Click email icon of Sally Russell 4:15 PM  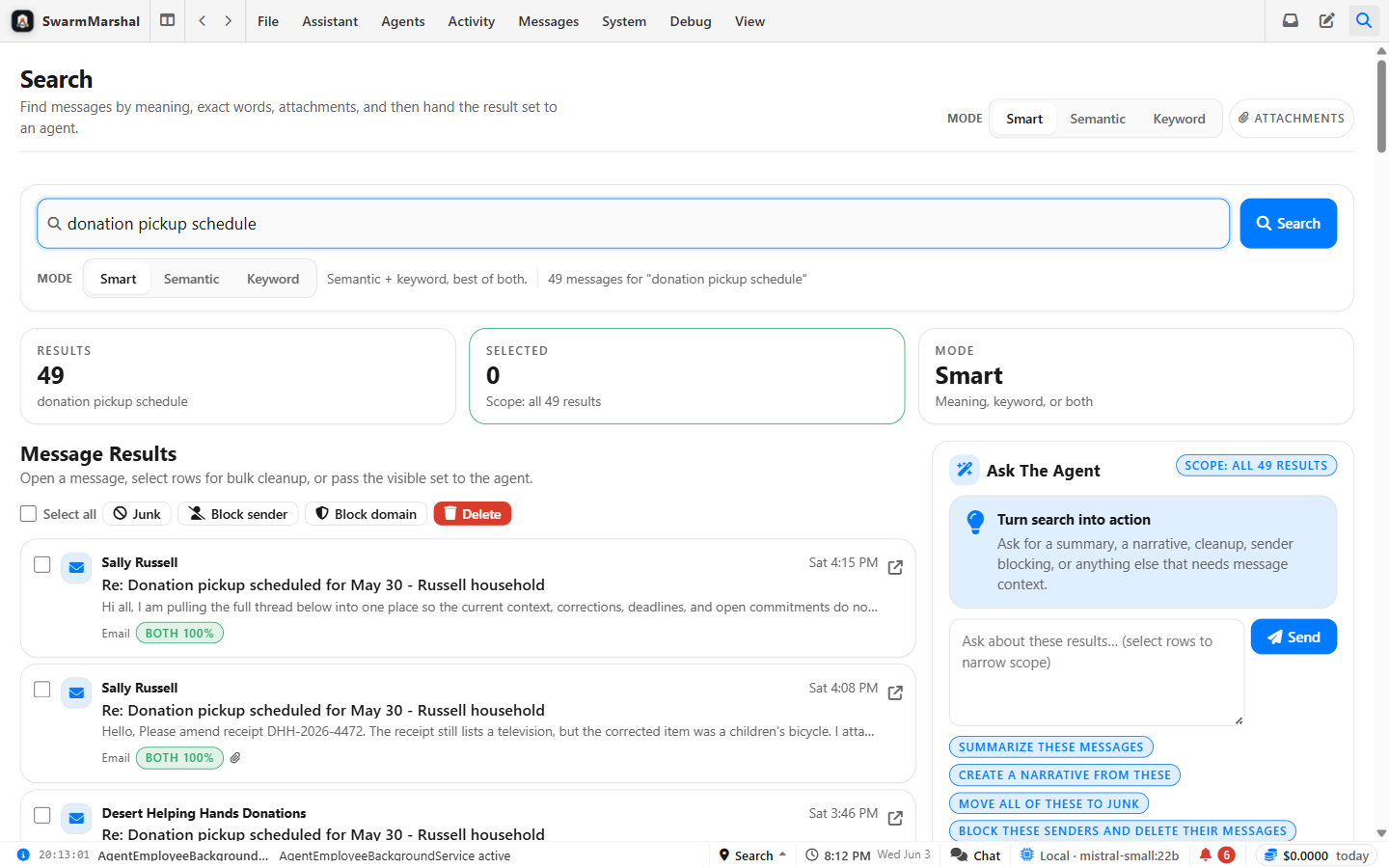tap(76, 567)
